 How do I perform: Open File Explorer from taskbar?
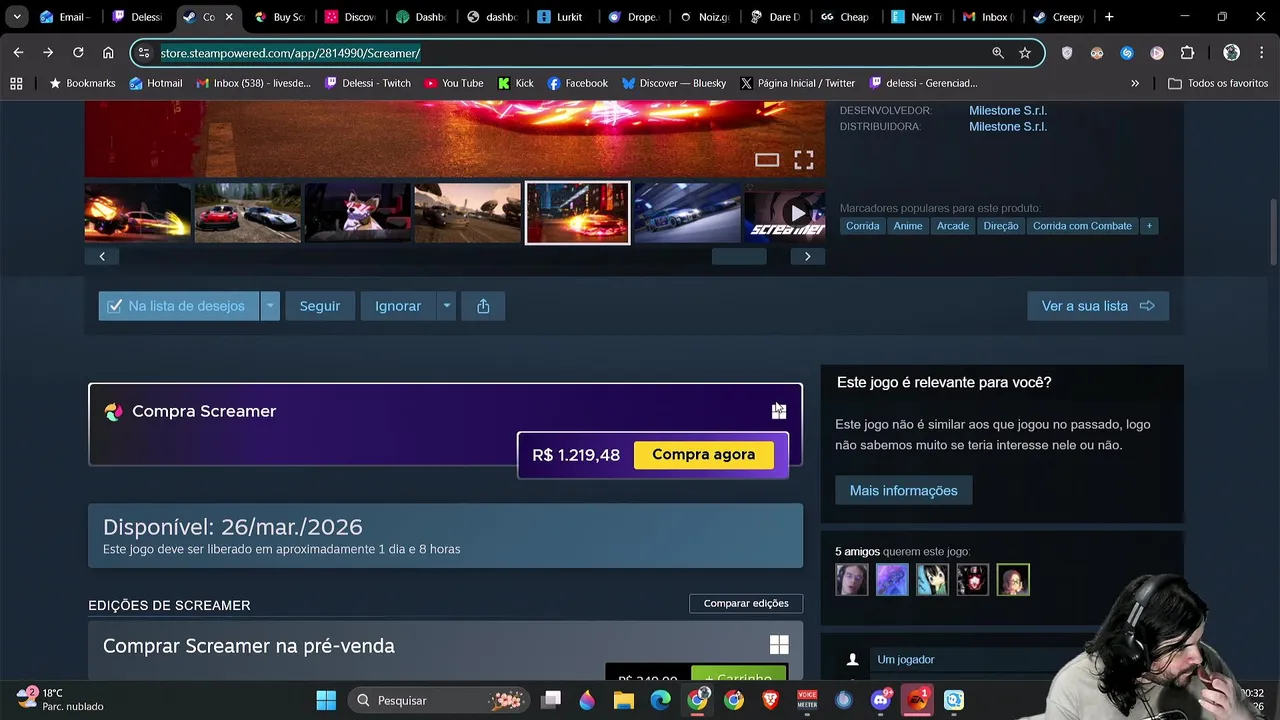(x=624, y=700)
